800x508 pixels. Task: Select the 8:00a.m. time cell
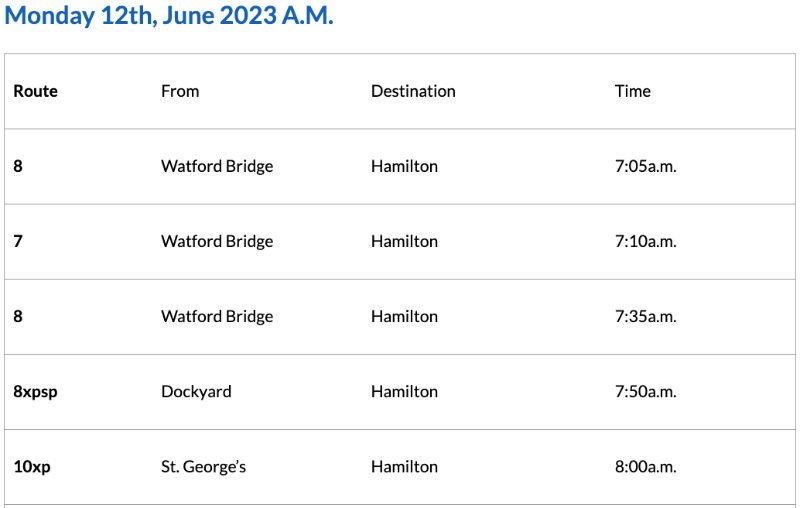[645, 466]
